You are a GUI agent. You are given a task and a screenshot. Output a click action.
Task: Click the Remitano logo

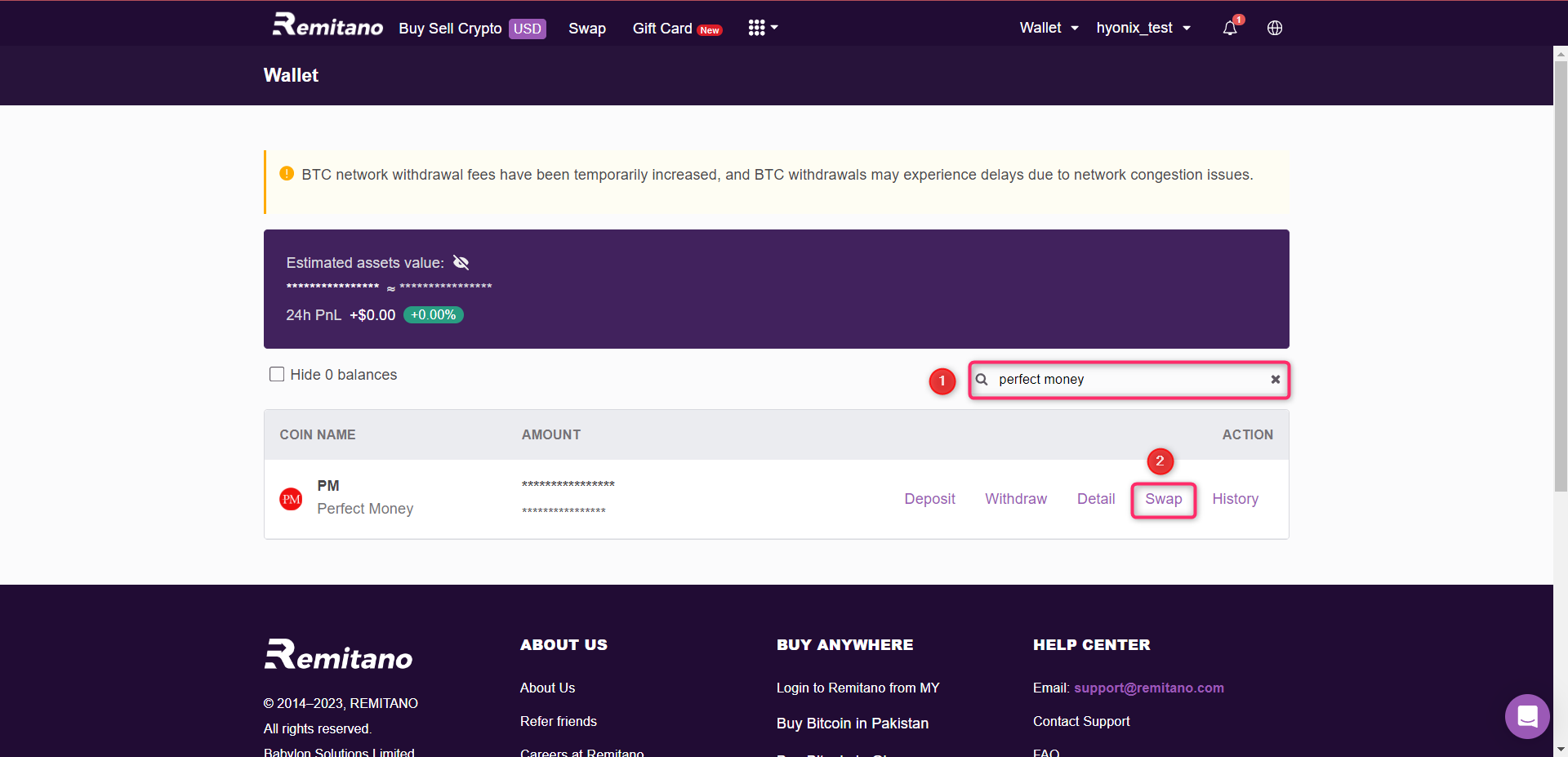(x=327, y=24)
